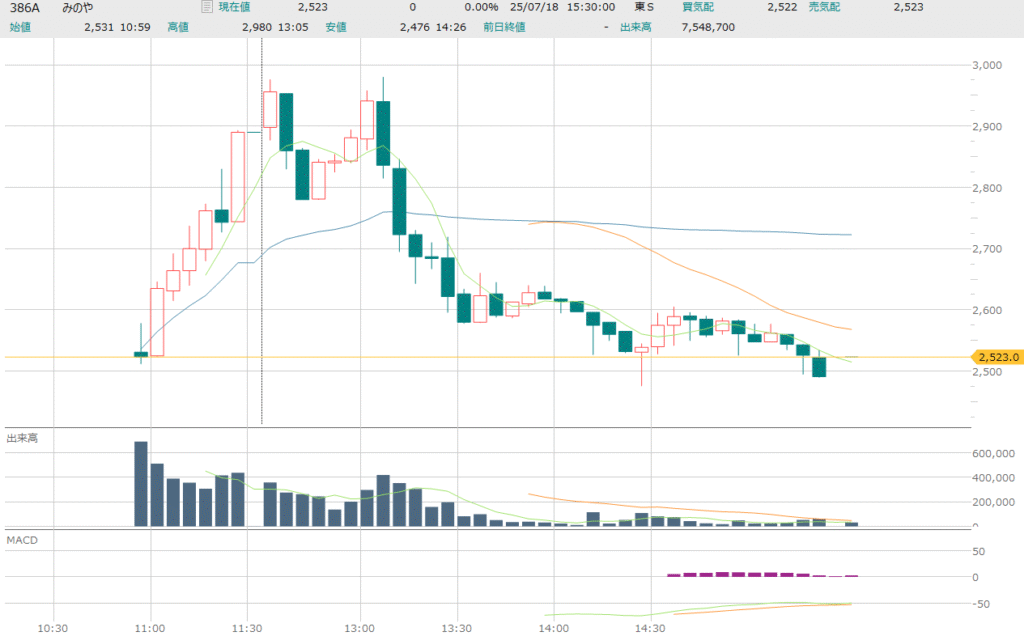Click the 現在値 label
Viewport: 1024px width, 636px height.
(x=234, y=7)
